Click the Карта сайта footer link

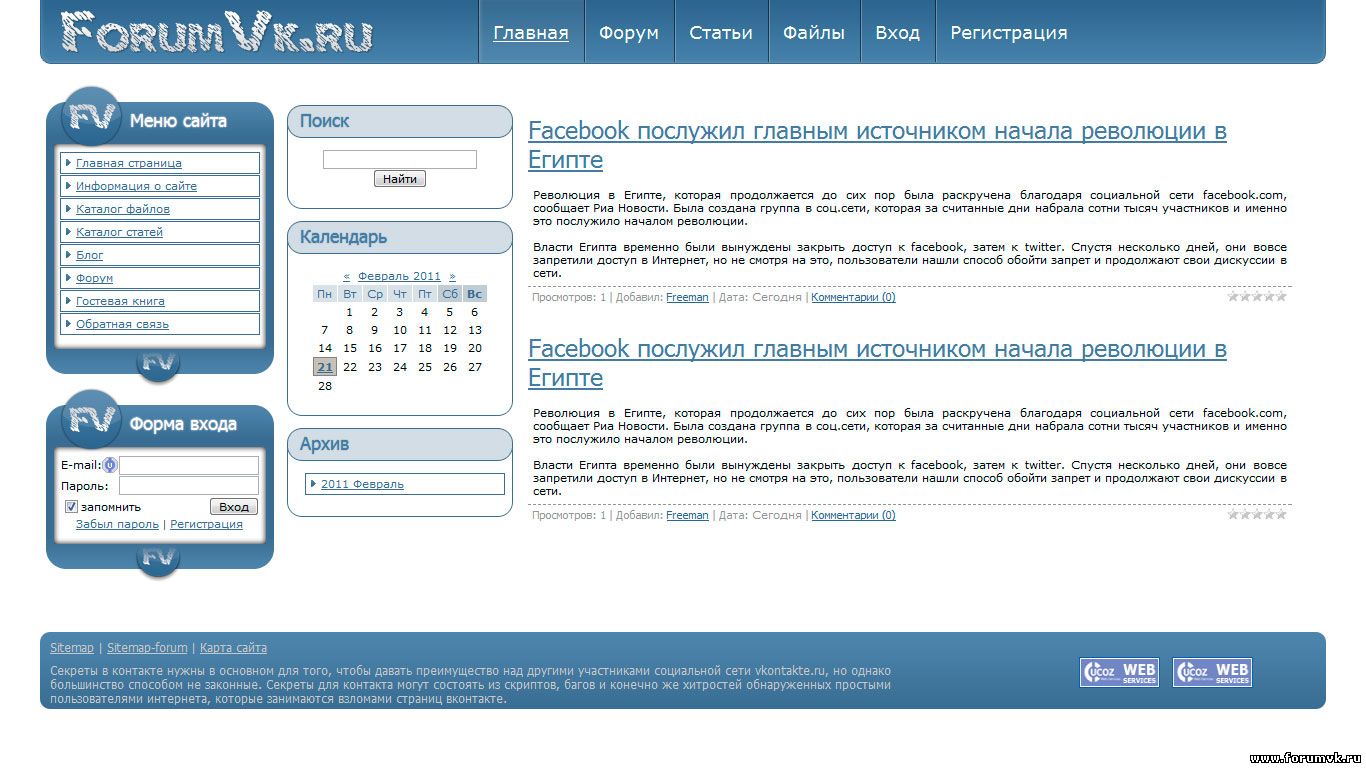click(233, 648)
